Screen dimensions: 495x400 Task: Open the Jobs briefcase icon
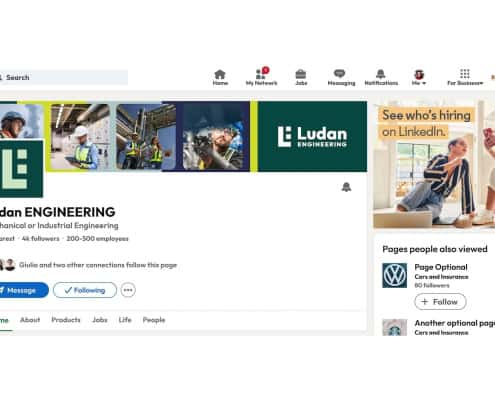[x=301, y=77]
